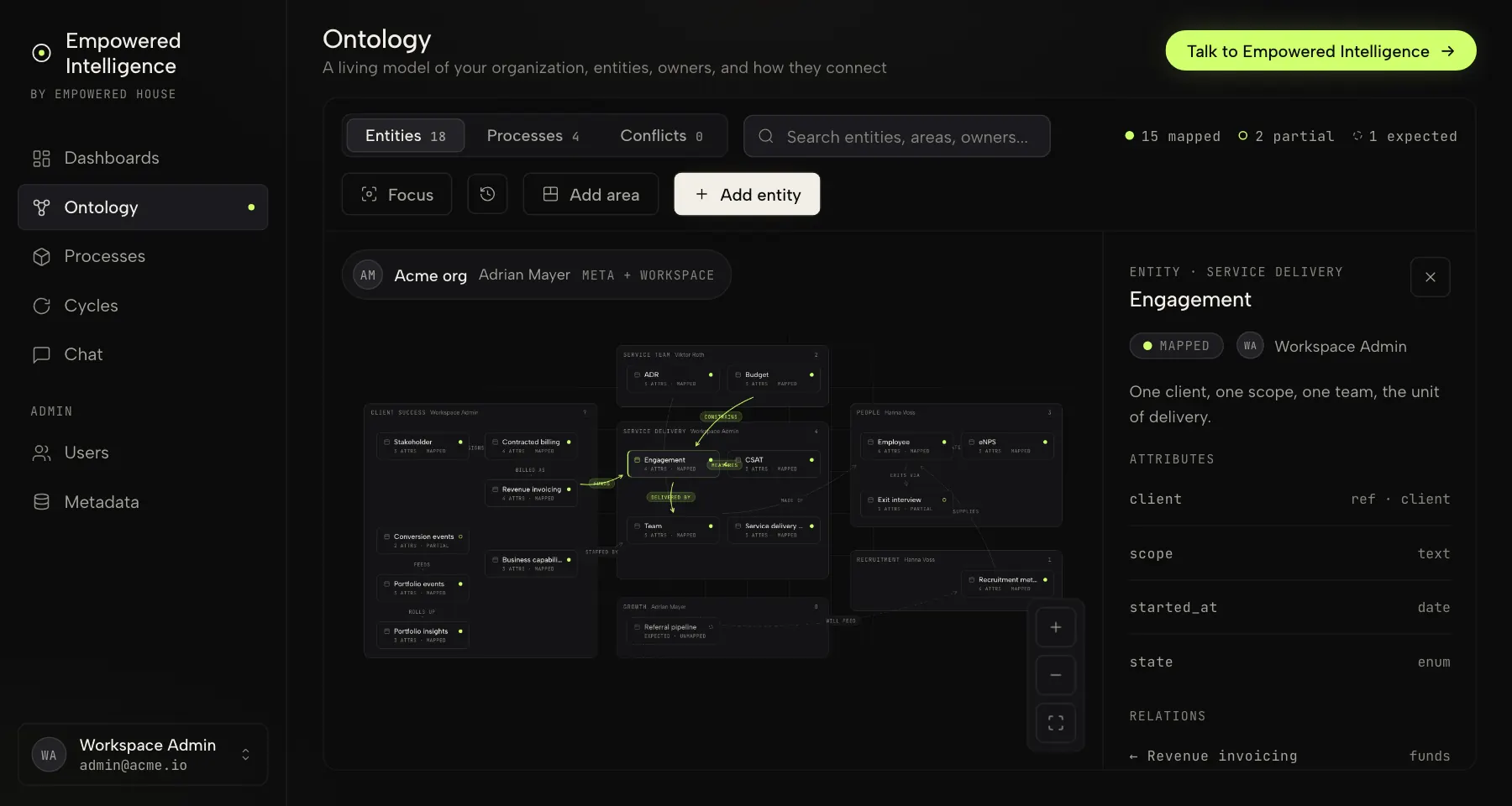Open the history clock icon button
Screen dimensions: 1512x806
coord(487,194)
